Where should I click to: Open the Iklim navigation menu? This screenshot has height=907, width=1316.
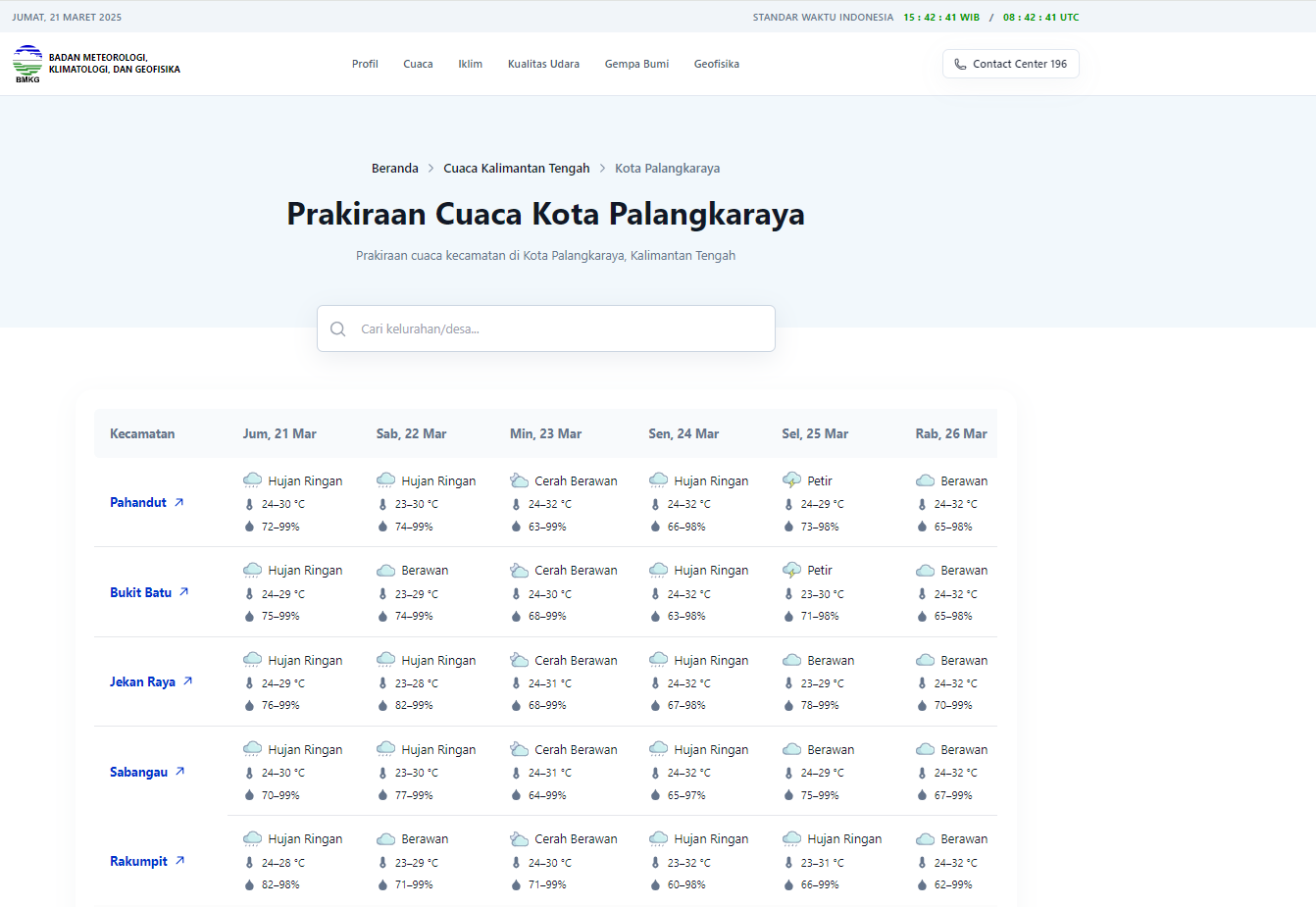pos(470,64)
